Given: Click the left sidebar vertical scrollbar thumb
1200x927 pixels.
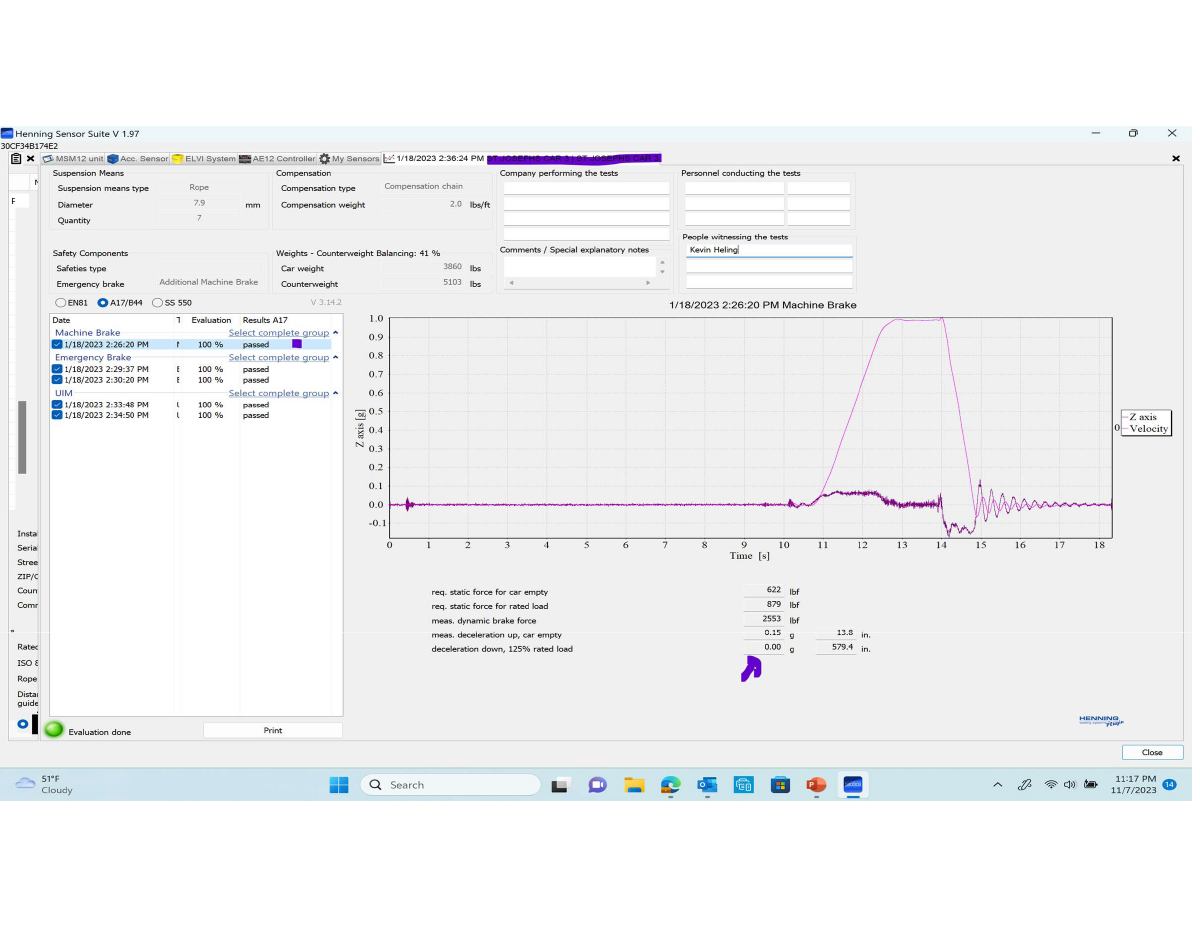Looking at the screenshot, I should click(x=22, y=437).
